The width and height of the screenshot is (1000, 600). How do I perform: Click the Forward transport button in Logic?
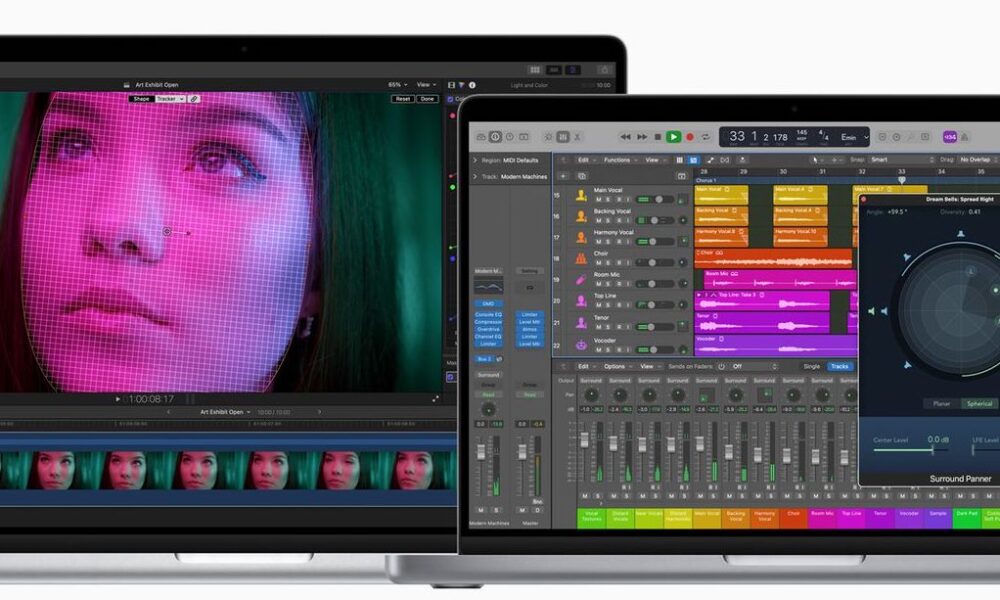point(642,137)
